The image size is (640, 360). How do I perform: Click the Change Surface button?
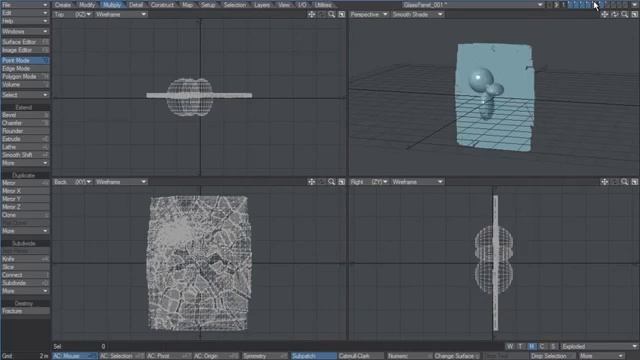coord(457,356)
